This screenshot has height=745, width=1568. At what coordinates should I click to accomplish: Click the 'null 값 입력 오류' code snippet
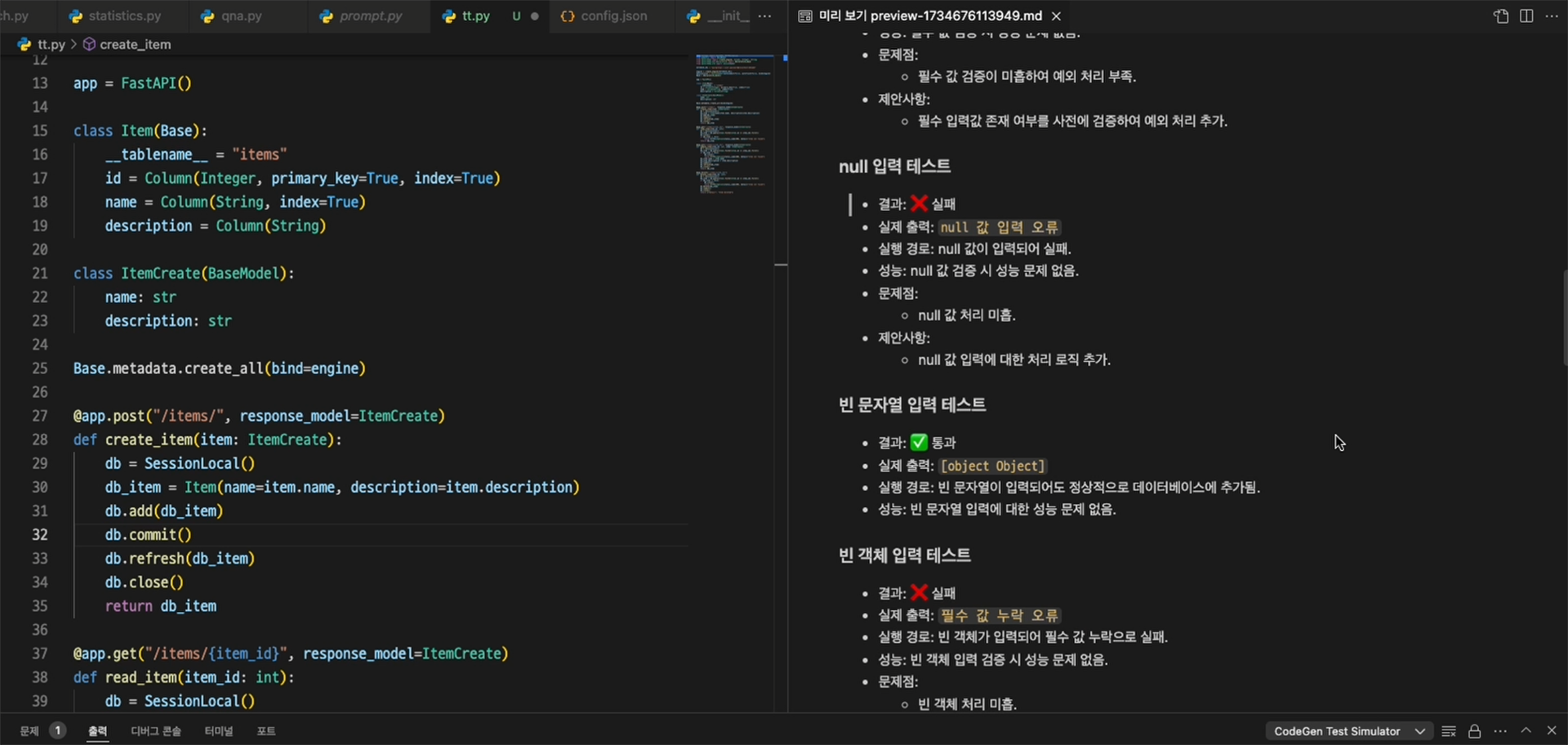1000,227
